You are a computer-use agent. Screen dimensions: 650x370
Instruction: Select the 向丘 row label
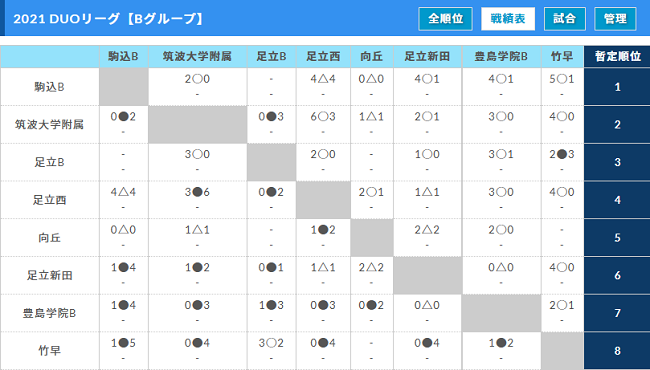(49, 238)
